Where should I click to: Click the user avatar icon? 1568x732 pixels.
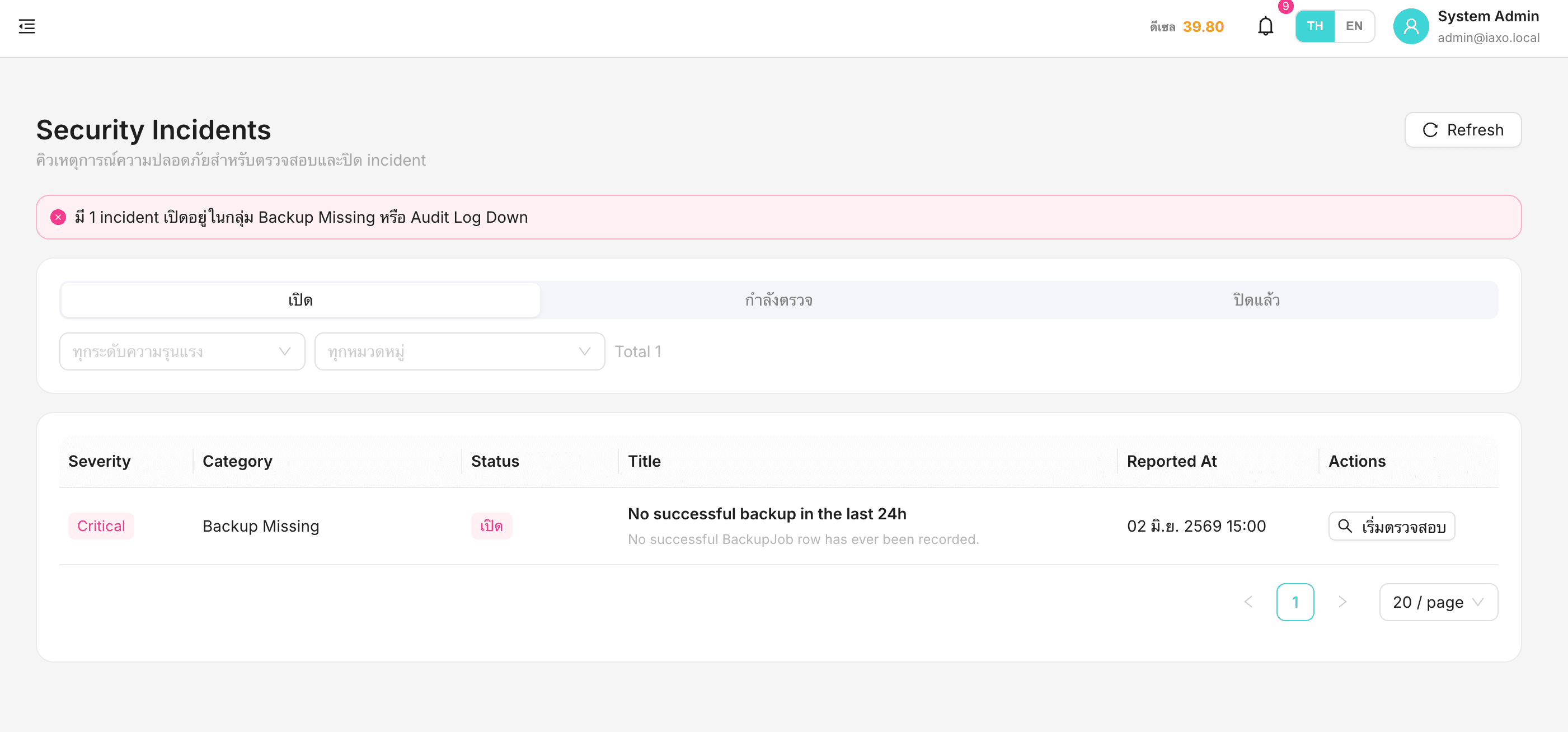pos(1410,26)
